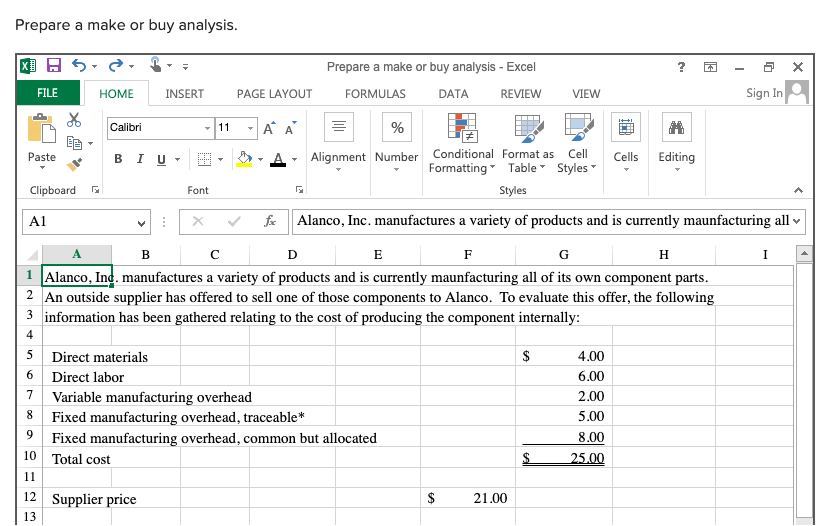Viewport: 822px width, 526px height.
Task: Open the borders dropdown arrow
Action: pos(220,159)
